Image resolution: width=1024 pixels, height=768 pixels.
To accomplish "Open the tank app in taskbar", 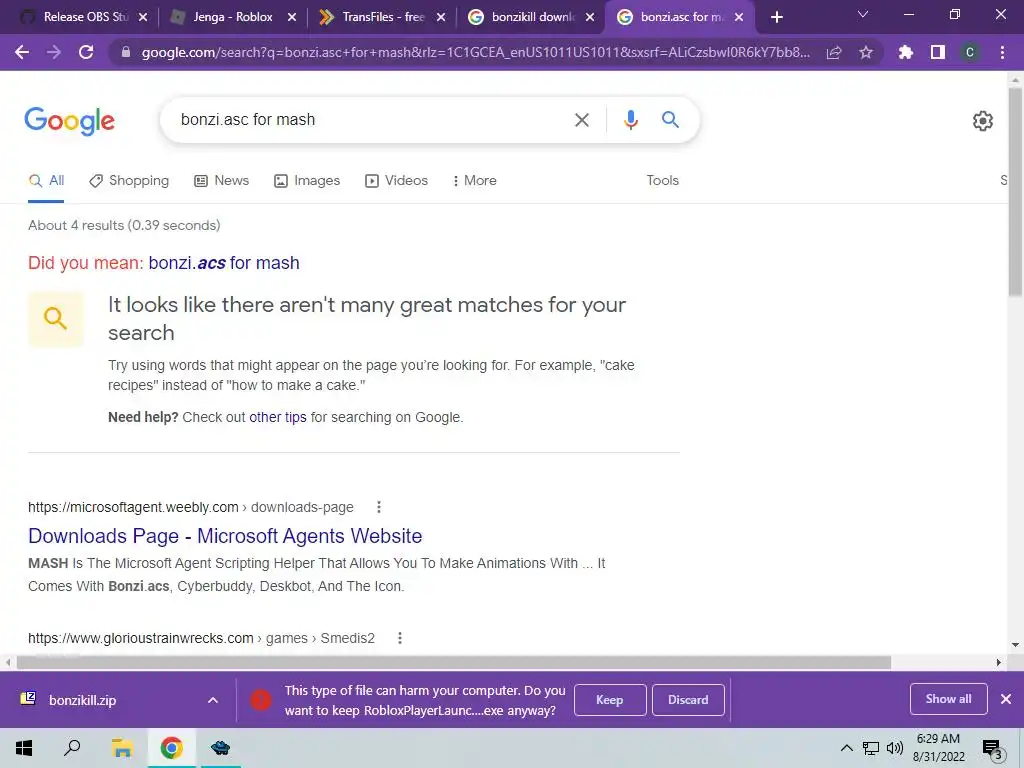I will click(220, 748).
